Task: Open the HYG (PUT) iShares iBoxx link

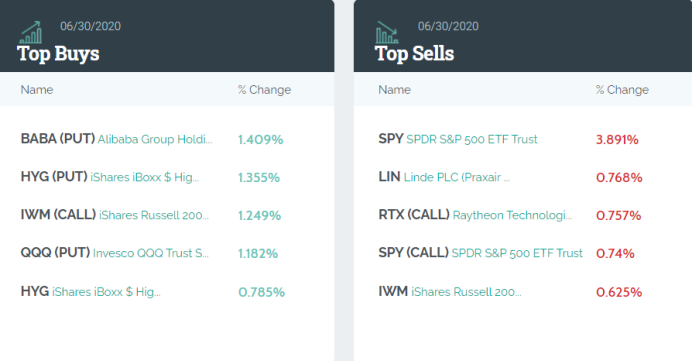Action: click(x=110, y=177)
